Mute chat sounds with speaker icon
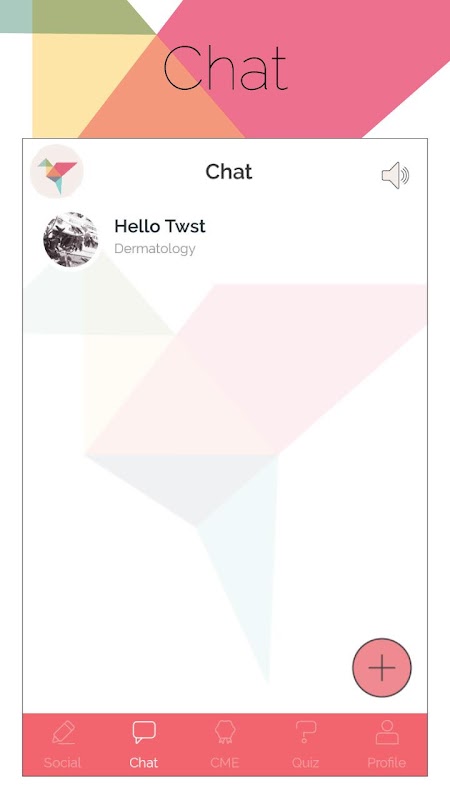 395,176
